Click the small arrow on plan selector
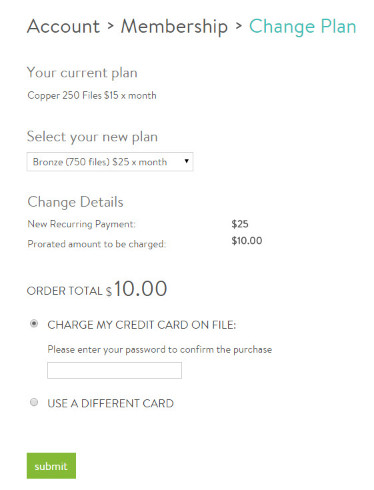Image resolution: width=374 pixels, height=490 pixels. pyautogui.click(x=187, y=161)
